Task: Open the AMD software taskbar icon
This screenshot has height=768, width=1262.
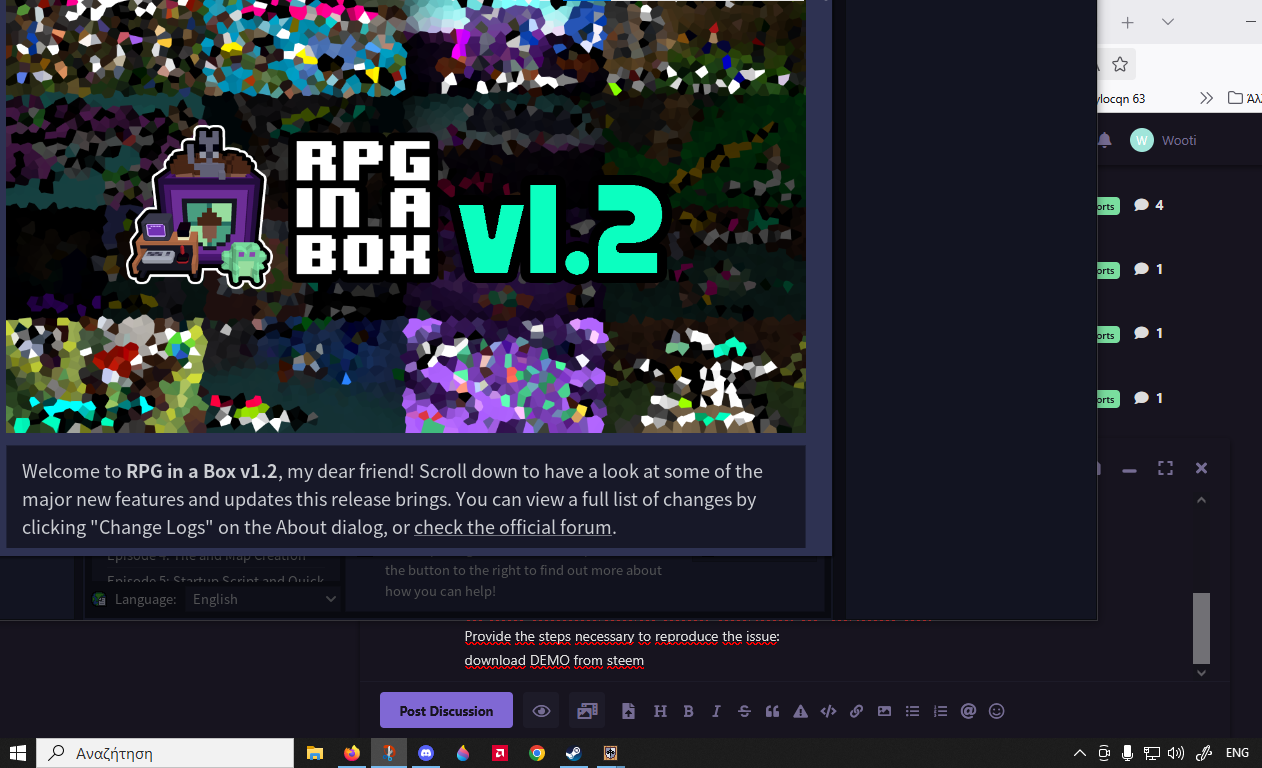Action: [500, 753]
